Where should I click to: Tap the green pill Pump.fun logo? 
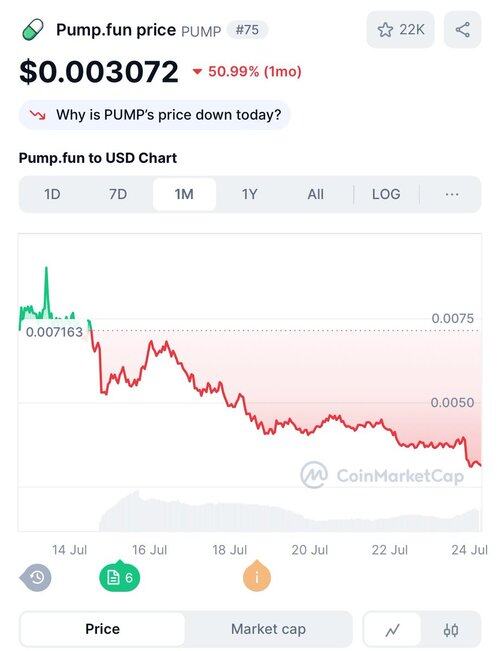33,30
